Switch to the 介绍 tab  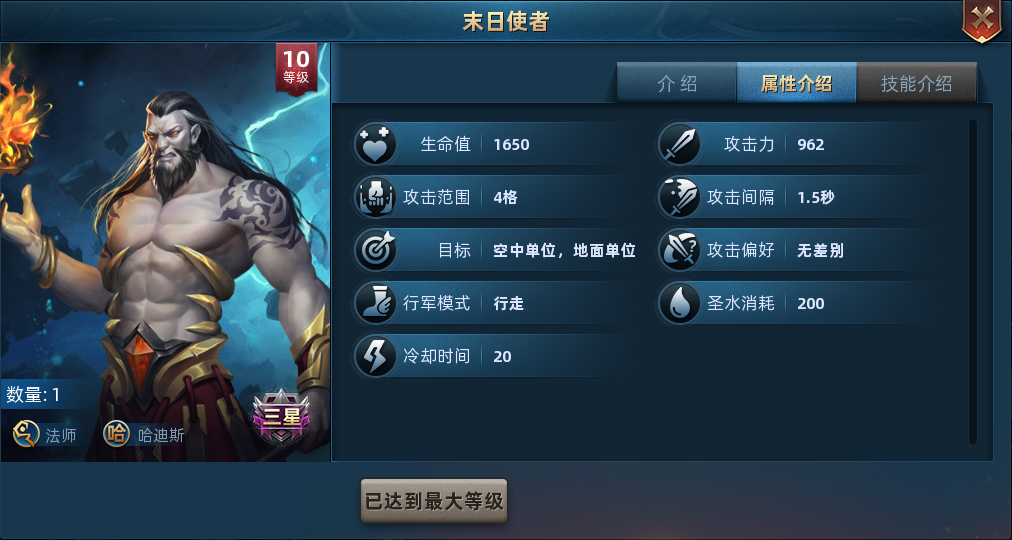pyautogui.click(x=676, y=83)
